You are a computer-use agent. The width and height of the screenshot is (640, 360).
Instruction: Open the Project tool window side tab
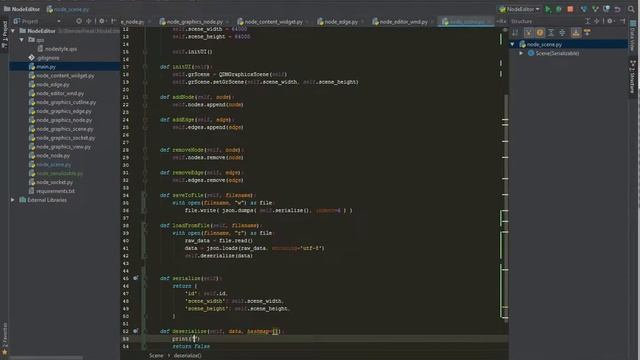4,34
